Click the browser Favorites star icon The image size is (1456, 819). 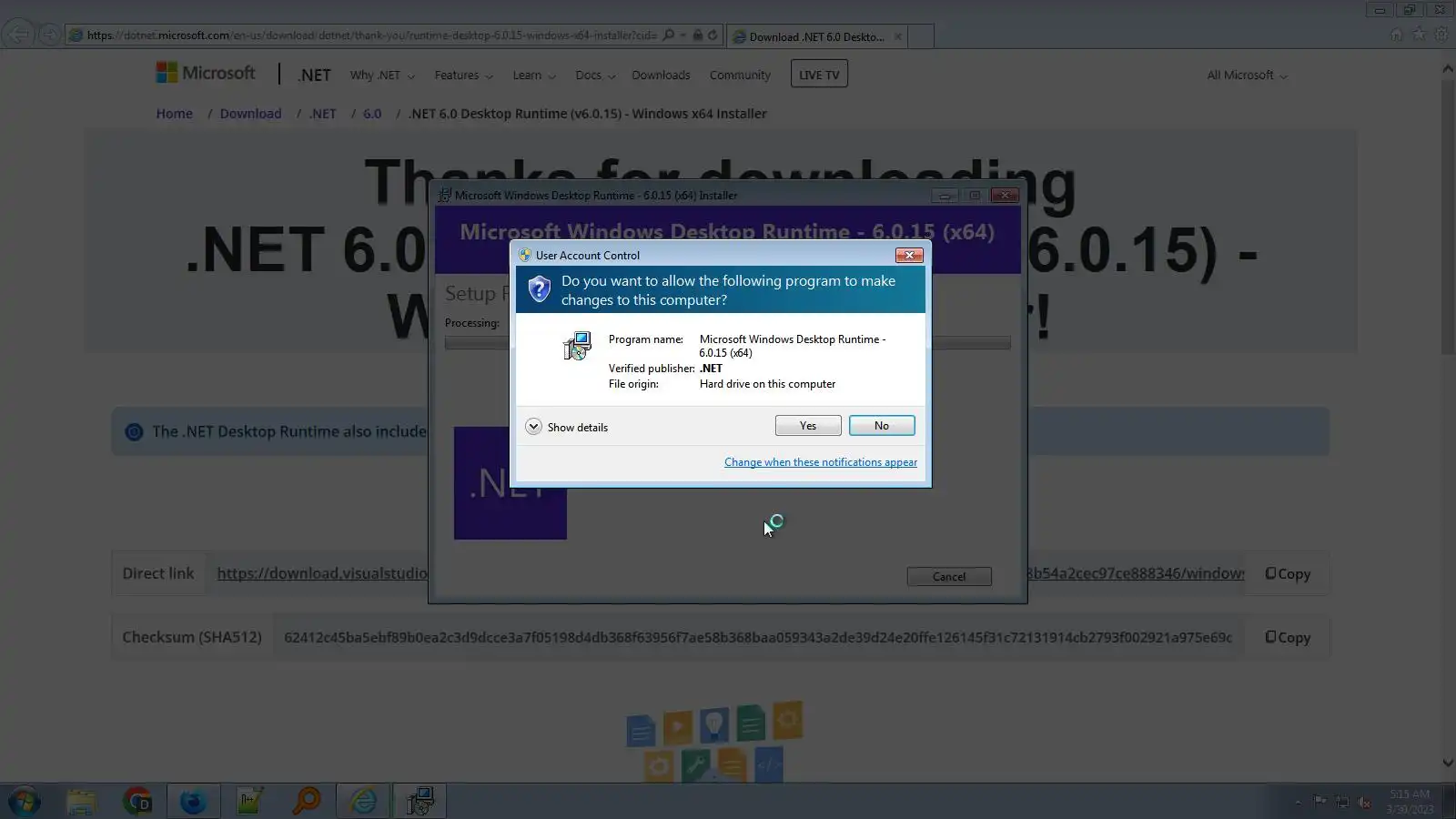[1419, 35]
